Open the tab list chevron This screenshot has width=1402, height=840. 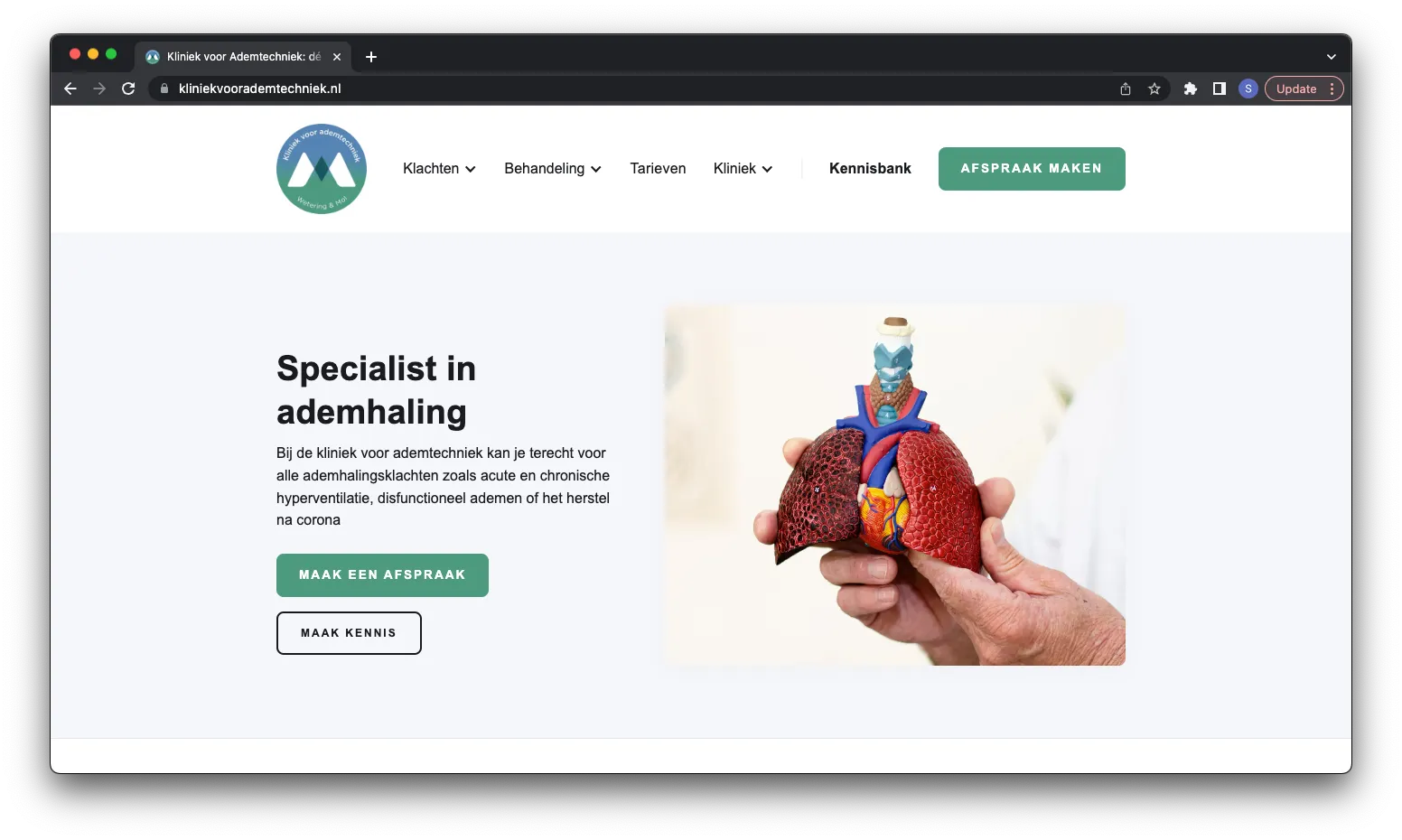point(1331,57)
